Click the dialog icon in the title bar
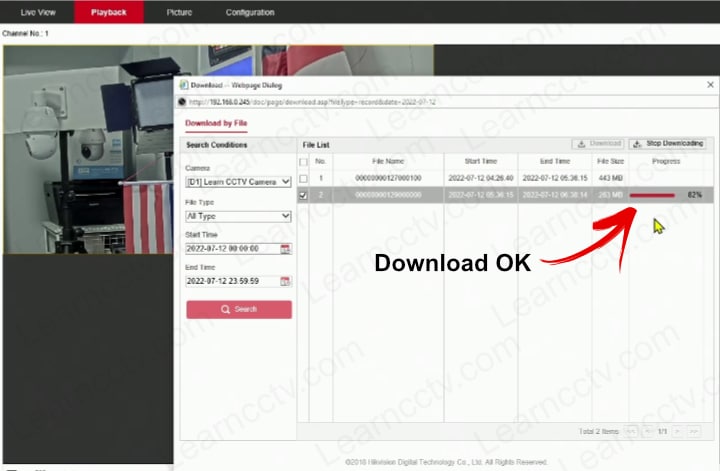720x471 pixels. point(184,86)
